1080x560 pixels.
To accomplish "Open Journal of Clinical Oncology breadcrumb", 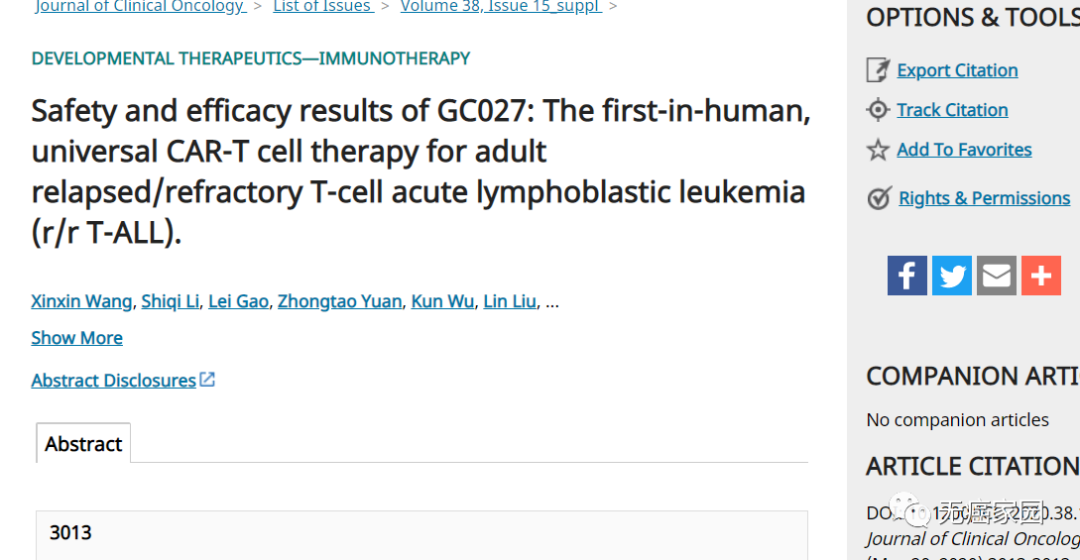I will (x=140, y=7).
